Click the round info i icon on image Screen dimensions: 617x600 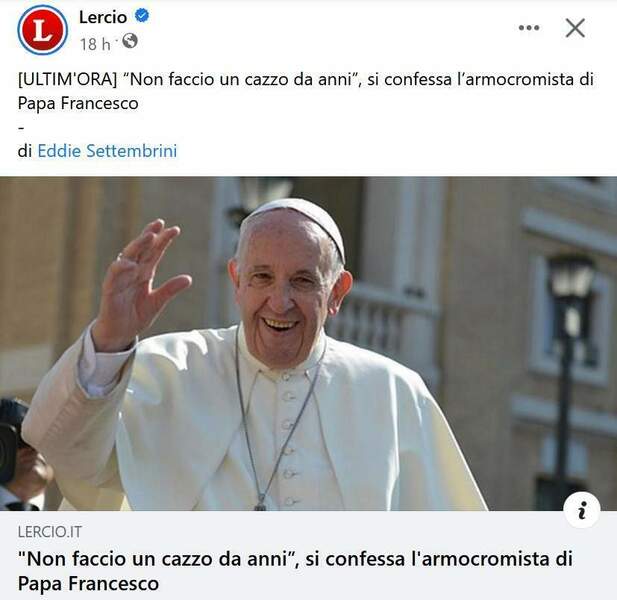pos(582,510)
